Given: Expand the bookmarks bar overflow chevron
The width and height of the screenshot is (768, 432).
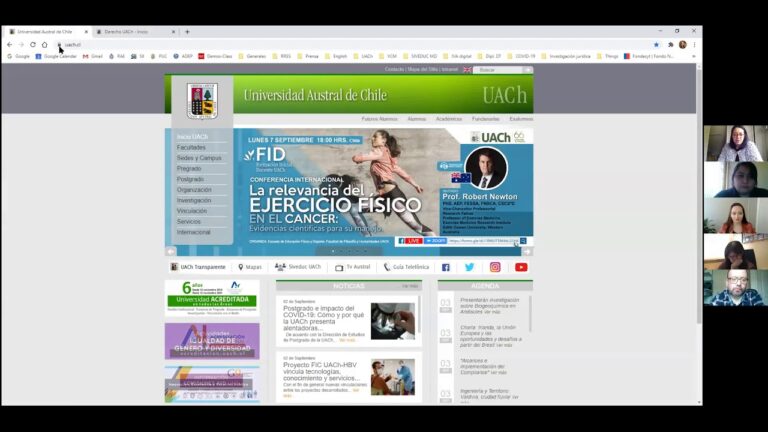Looking at the screenshot, I should click(694, 56).
